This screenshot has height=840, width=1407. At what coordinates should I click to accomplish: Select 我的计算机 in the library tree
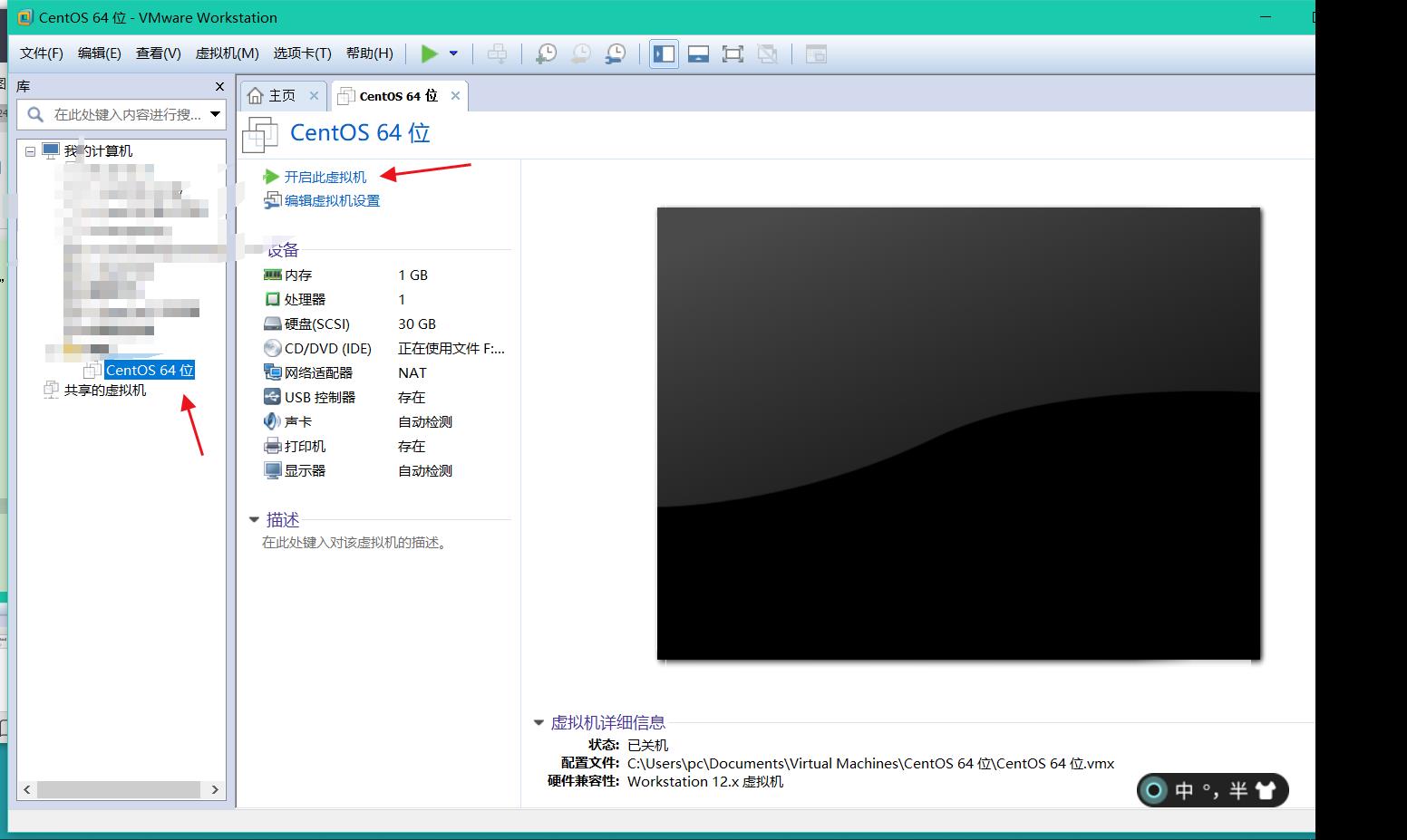pos(98,151)
